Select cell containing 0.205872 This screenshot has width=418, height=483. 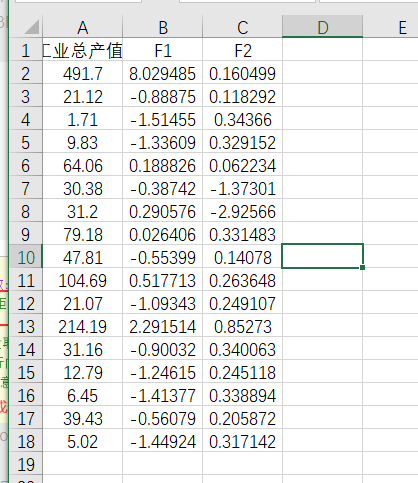point(243,418)
